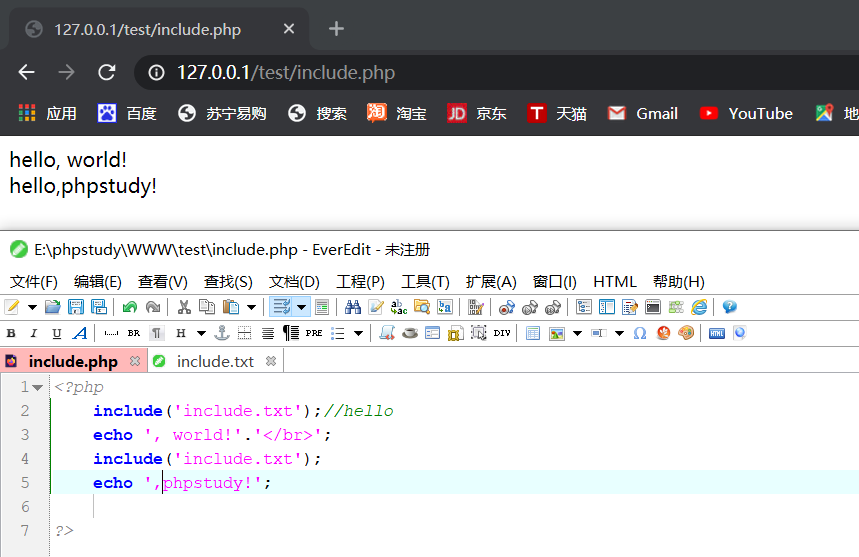Click the Replace ab-to-ac icon

click(399, 307)
